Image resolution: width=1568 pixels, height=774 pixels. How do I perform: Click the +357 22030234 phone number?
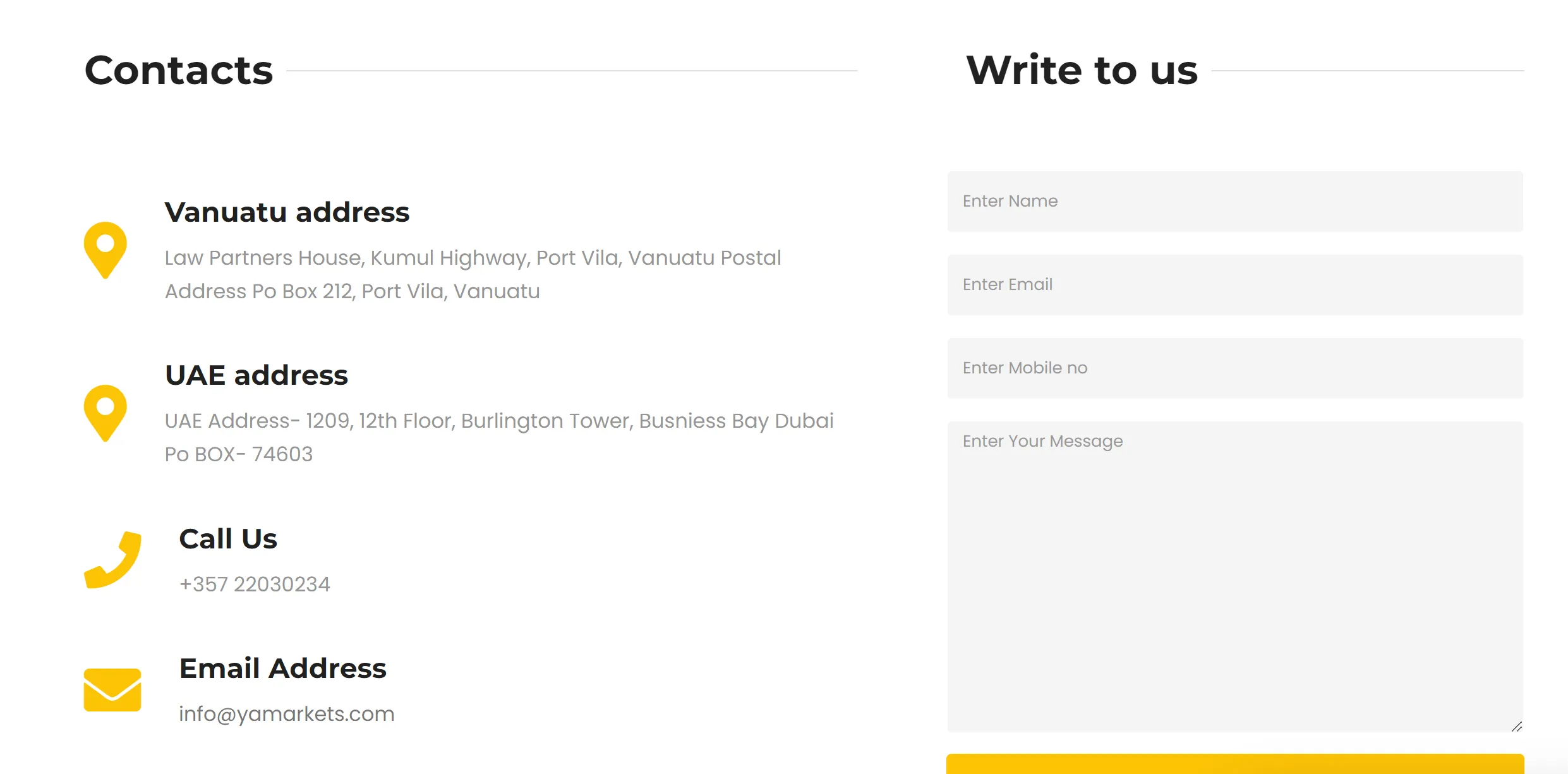[255, 584]
